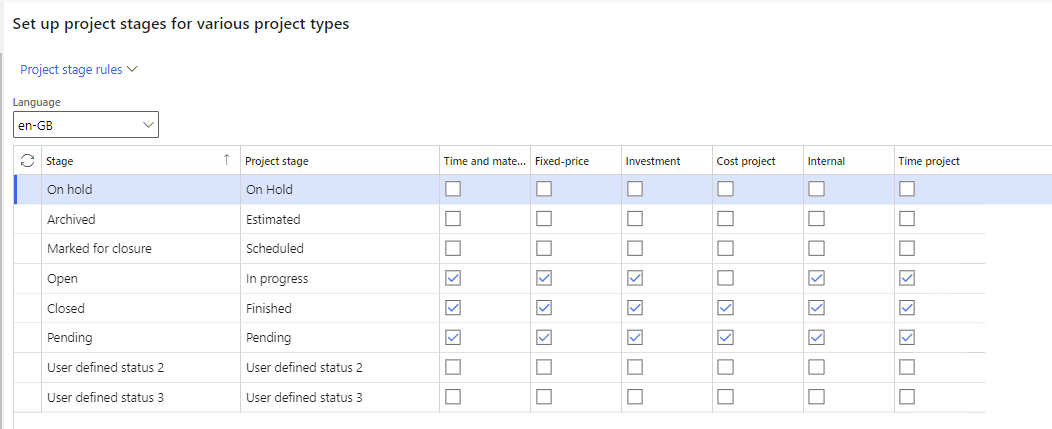Image resolution: width=1052 pixels, height=429 pixels.
Task: Select the Marked for closure stage cell
Action: click(x=140, y=248)
